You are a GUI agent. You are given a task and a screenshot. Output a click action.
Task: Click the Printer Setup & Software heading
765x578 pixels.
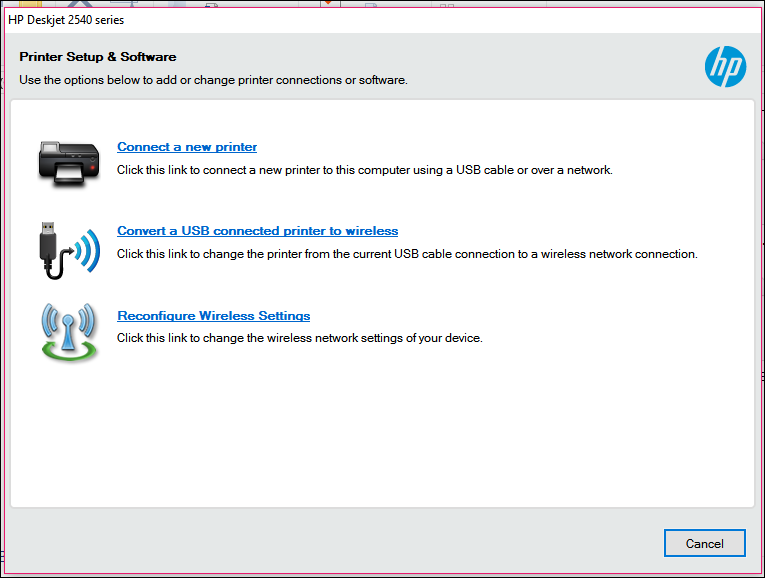pyautogui.click(x=98, y=57)
